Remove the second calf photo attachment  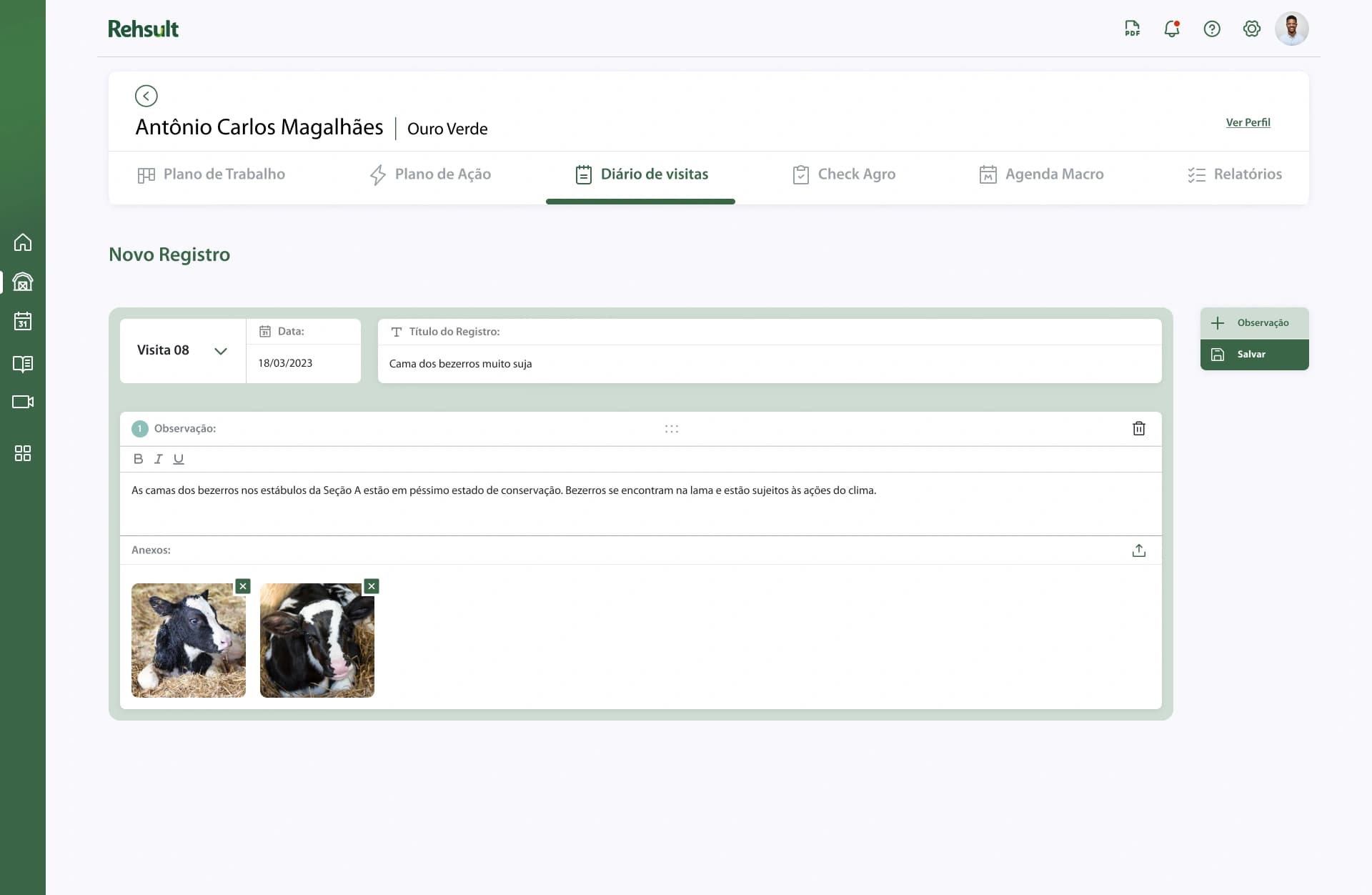(372, 586)
